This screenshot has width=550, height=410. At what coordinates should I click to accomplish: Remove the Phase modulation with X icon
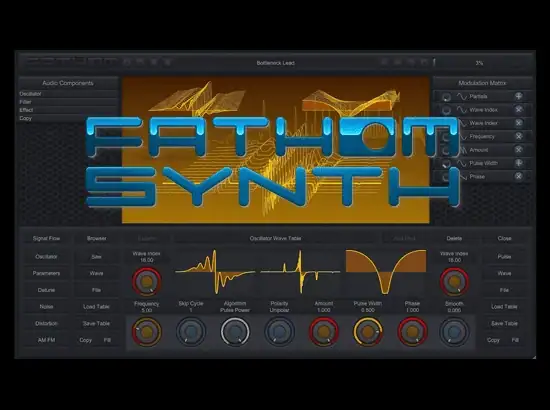pos(518,176)
